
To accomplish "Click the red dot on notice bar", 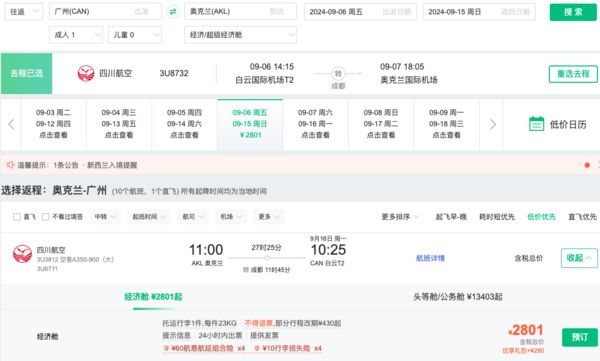I will click(587, 165).
